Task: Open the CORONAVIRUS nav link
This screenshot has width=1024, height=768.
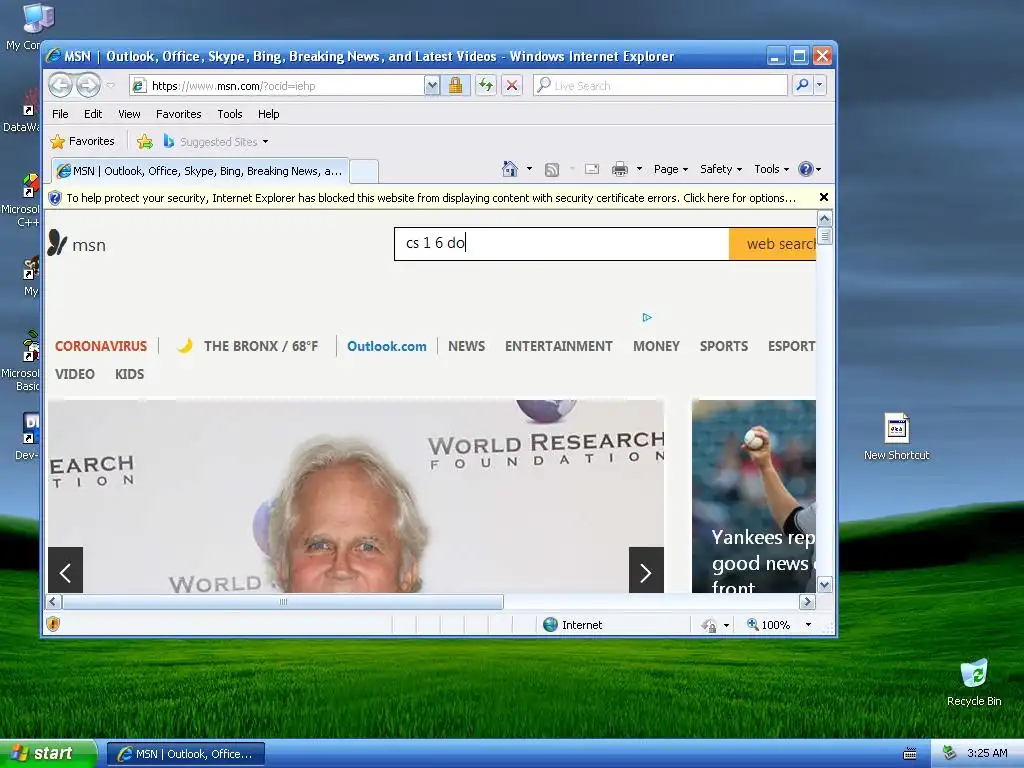Action: pyautogui.click(x=101, y=346)
